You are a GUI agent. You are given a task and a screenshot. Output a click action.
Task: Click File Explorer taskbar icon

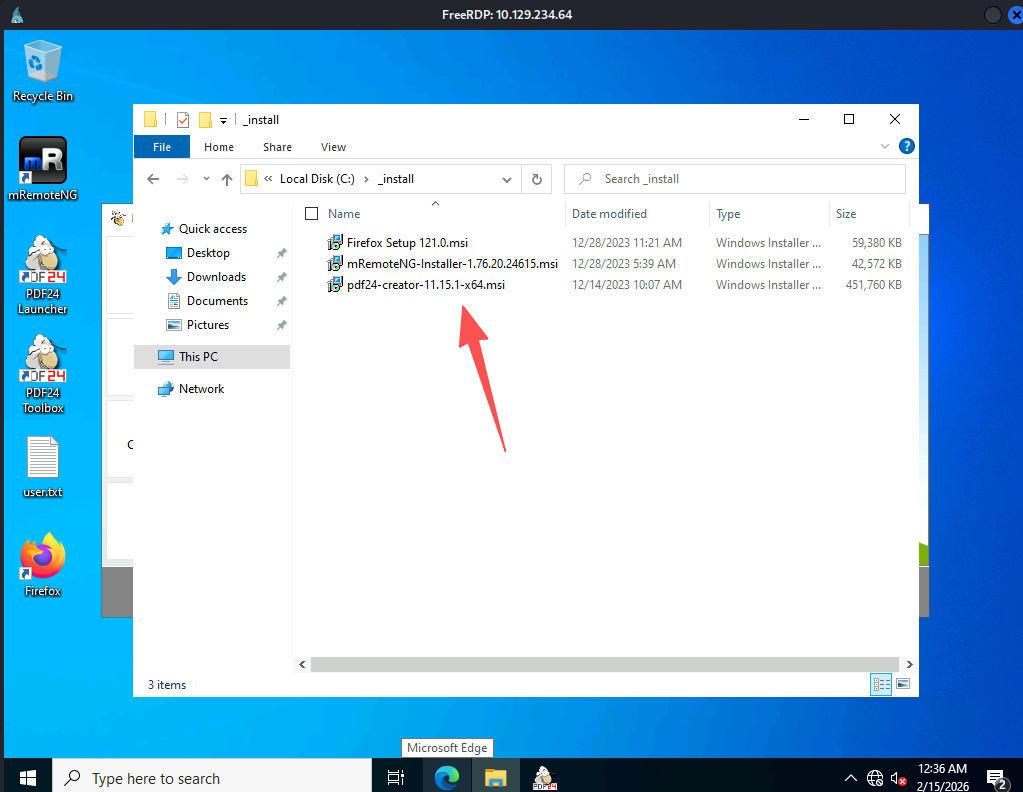coord(496,777)
